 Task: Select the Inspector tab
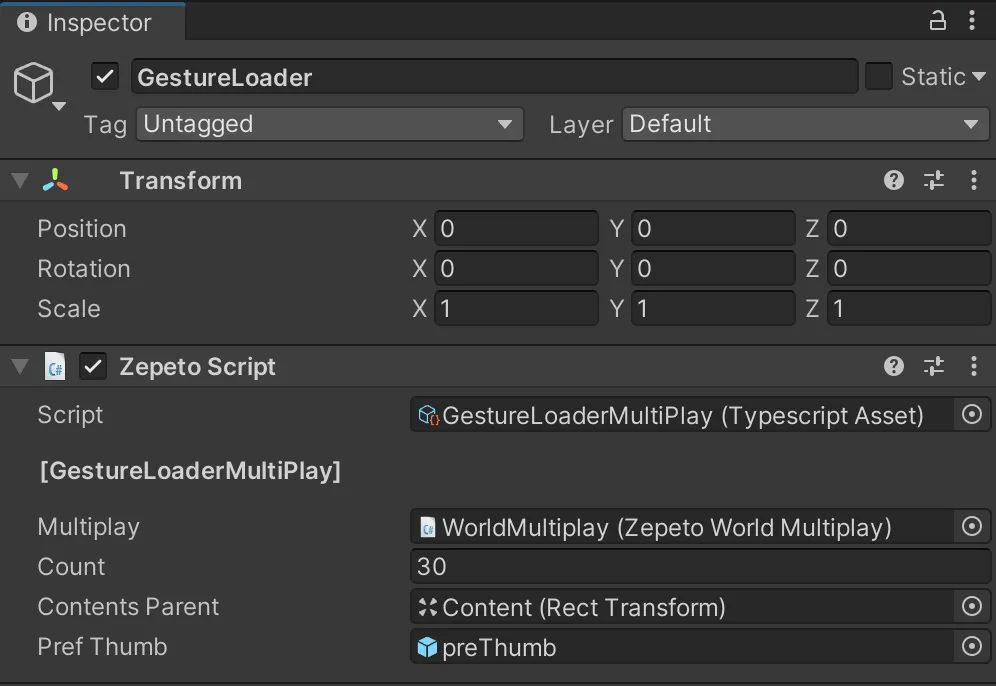tap(92, 20)
